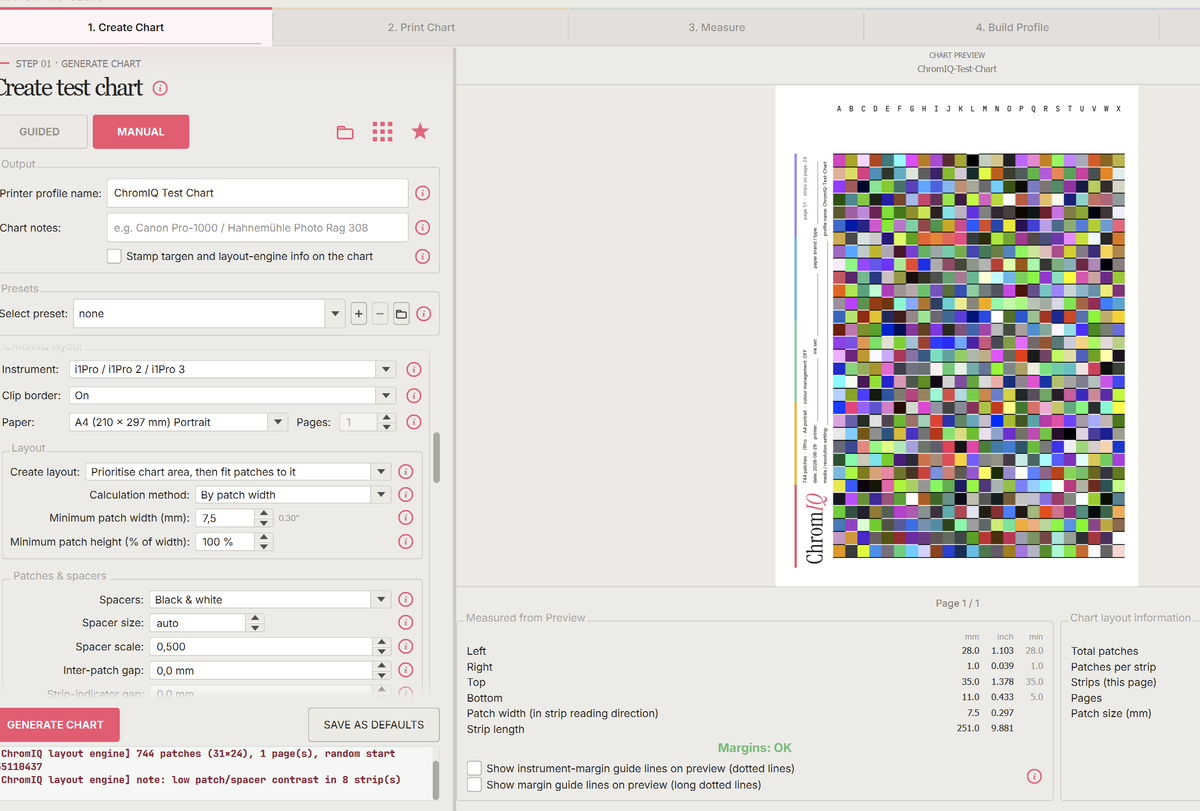The image size is (1200, 811).
Task: Adjust the Spacer size stepper
Action: (256, 623)
